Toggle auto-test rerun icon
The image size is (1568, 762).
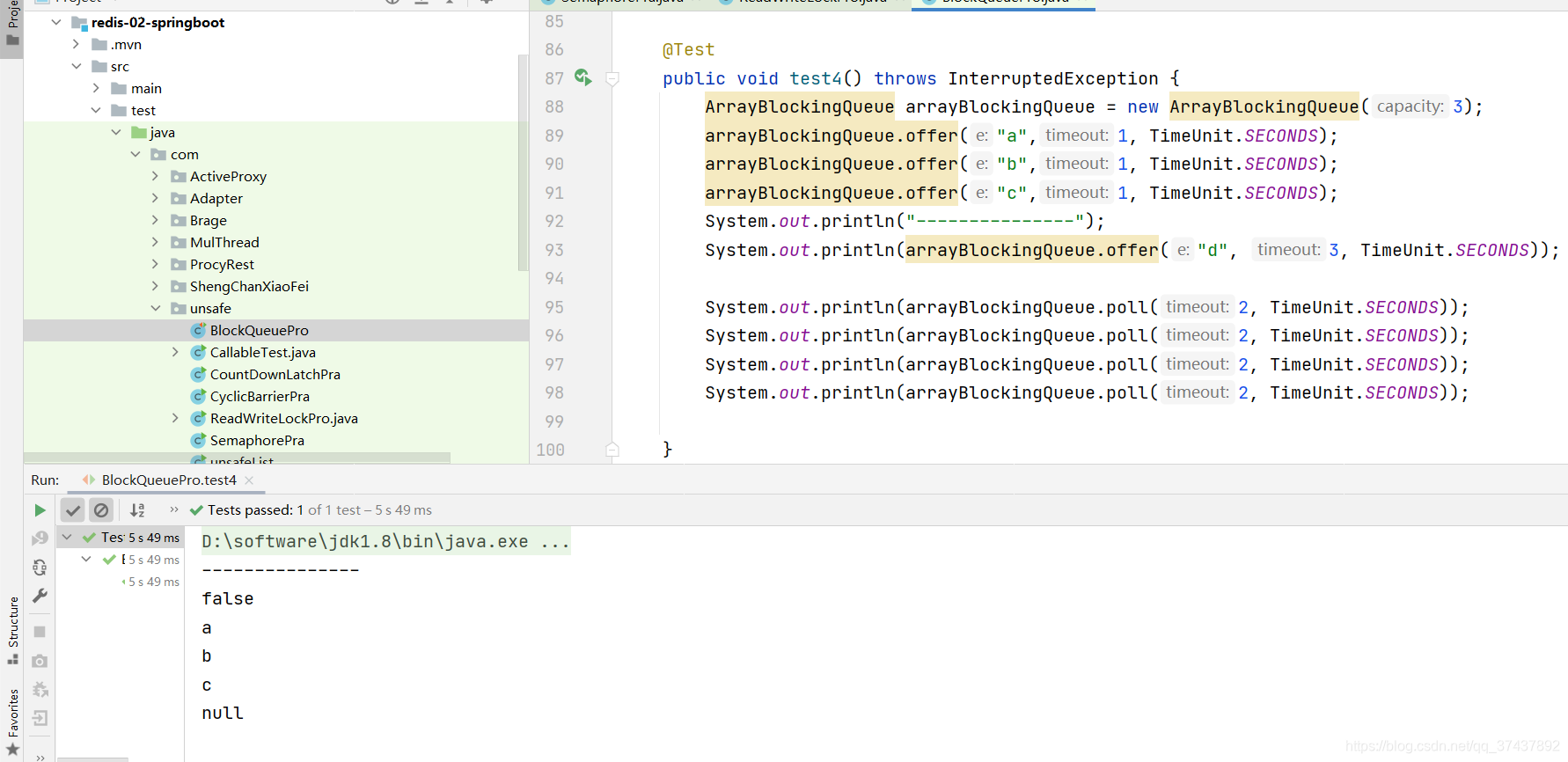40,568
